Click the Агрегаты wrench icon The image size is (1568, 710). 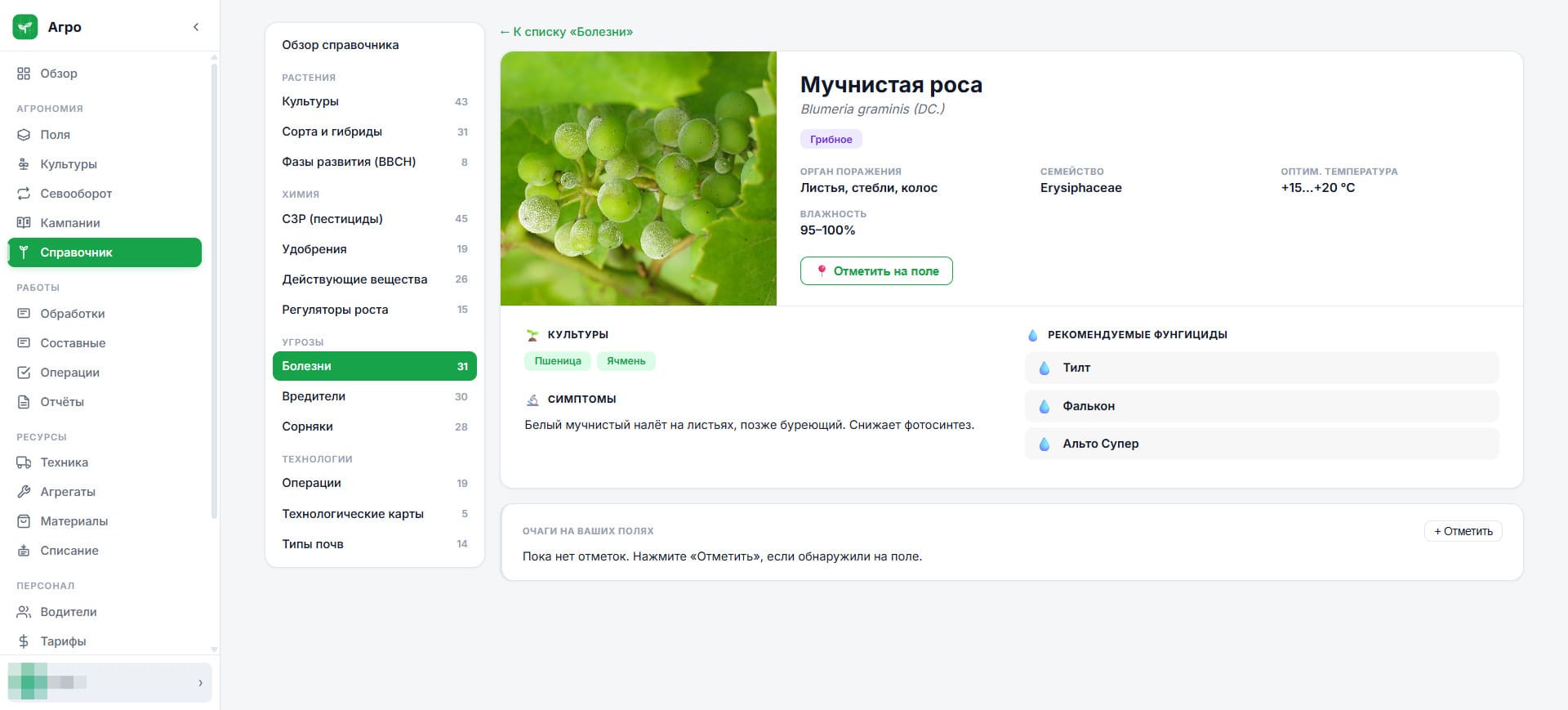coord(24,492)
